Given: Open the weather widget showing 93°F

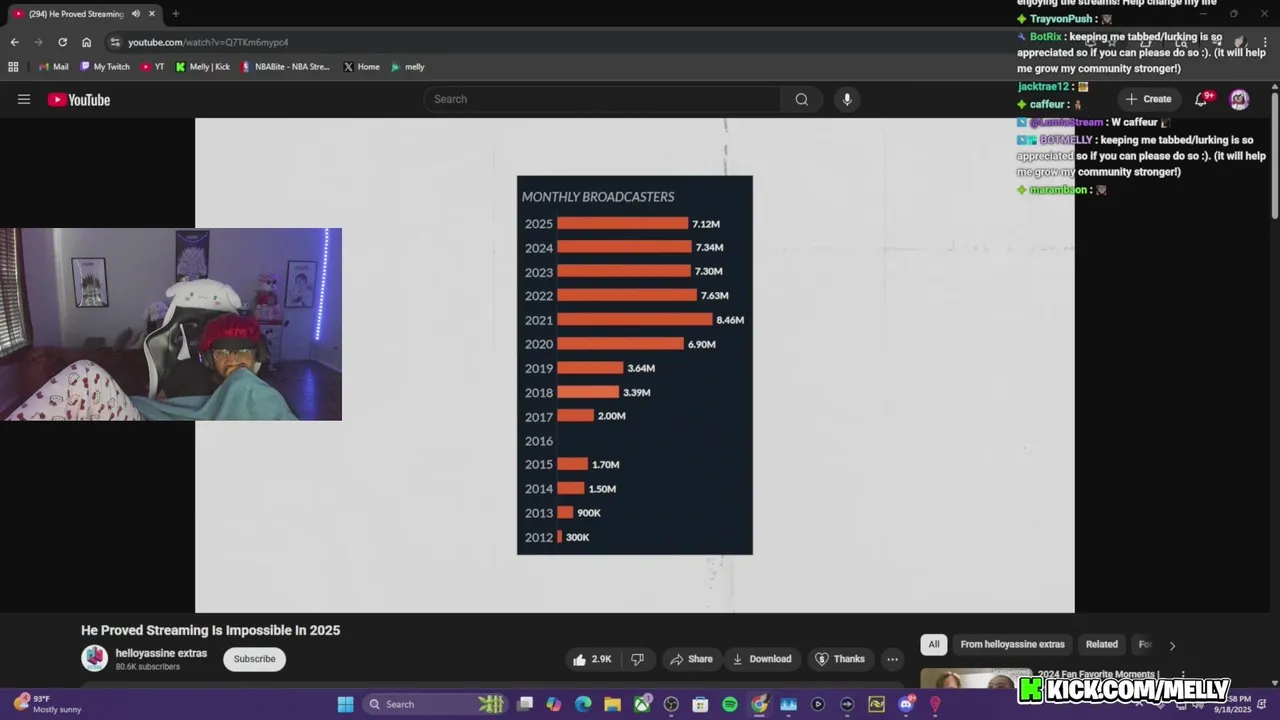Looking at the screenshot, I should coord(47,704).
